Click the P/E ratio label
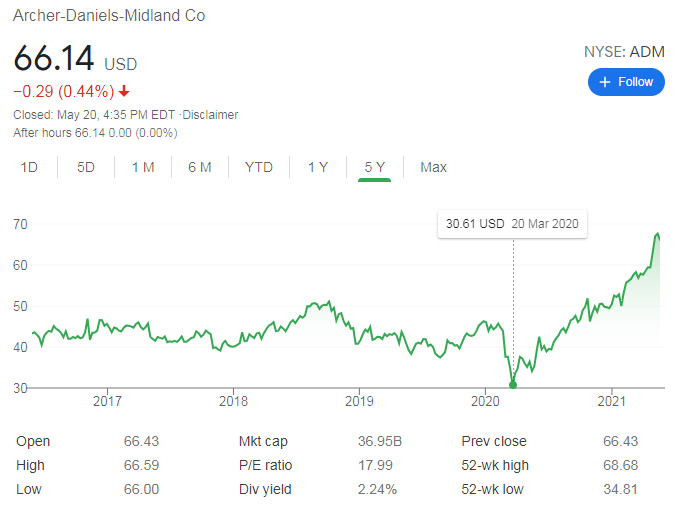Screen dimensions: 679x512 [x=265, y=465]
